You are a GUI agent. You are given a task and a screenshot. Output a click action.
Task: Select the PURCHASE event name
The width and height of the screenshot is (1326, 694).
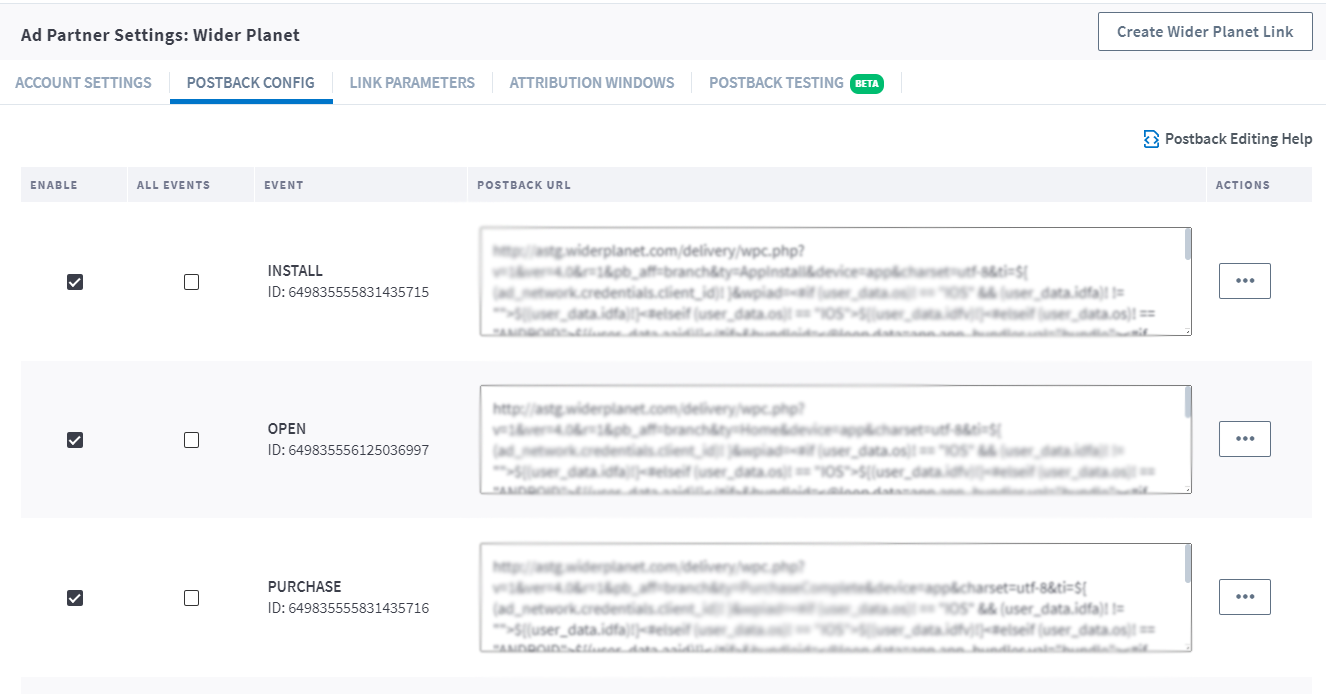[304, 587]
